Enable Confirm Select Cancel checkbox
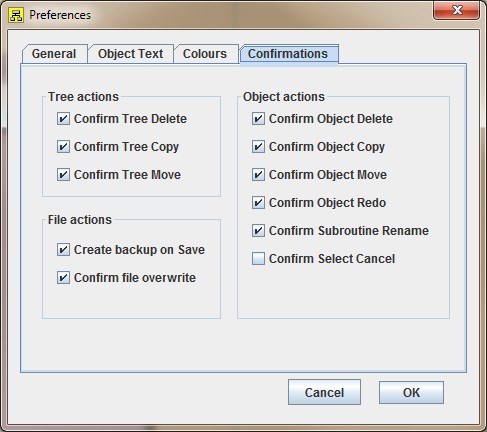Screen dimensions: 487x432 coord(258,259)
